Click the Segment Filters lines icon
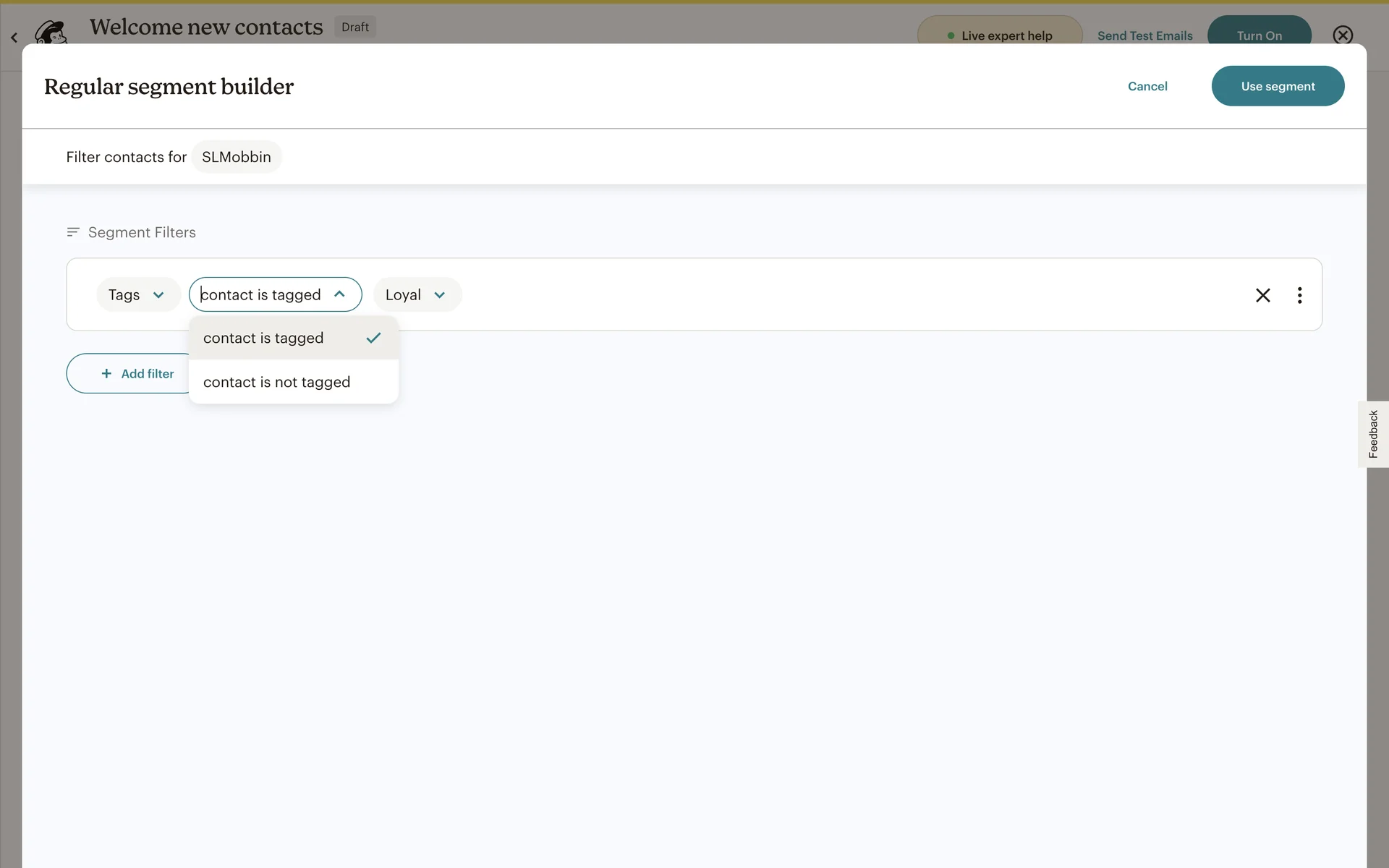 pyautogui.click(x=73, y=232)
